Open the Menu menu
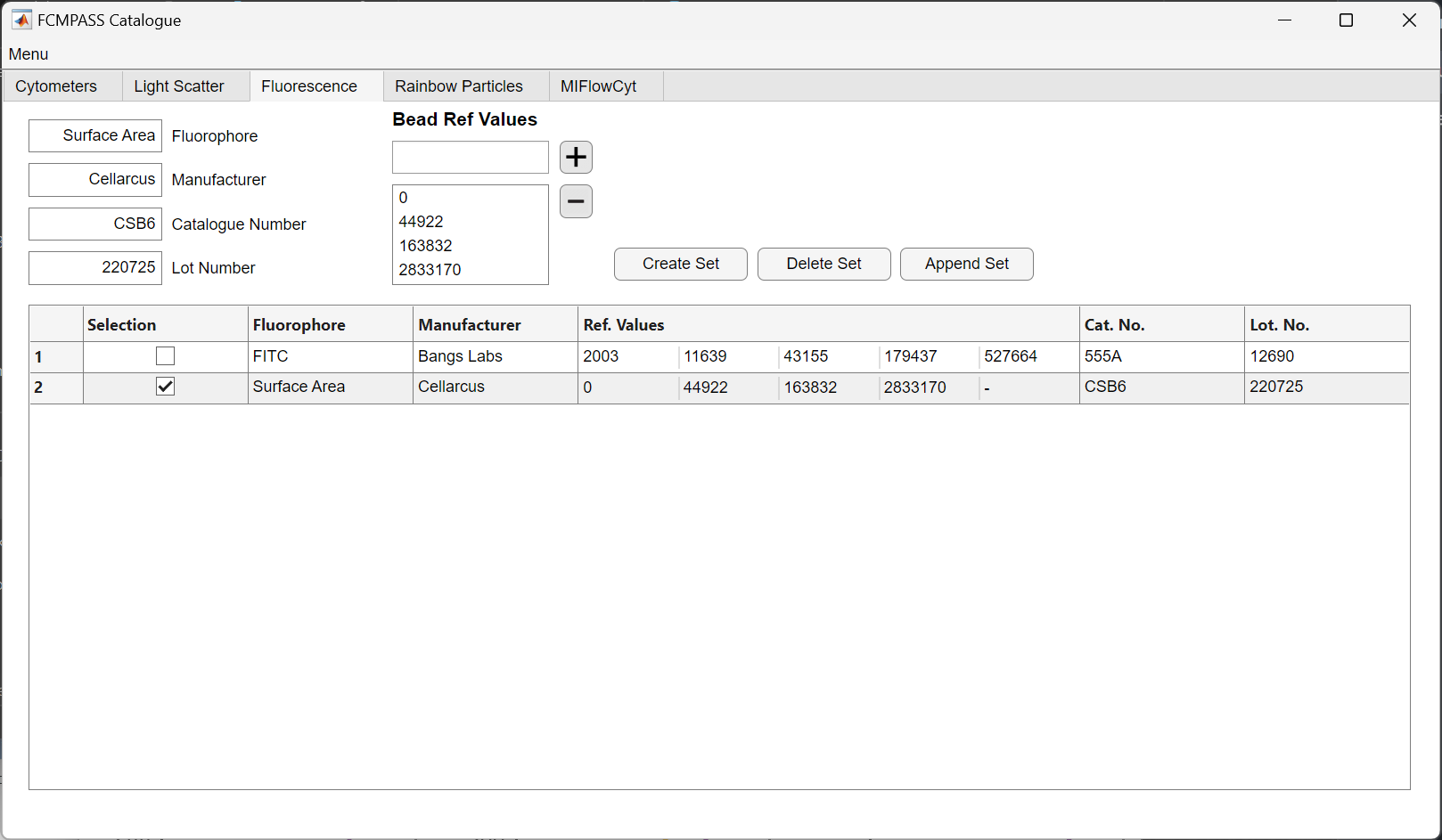 coord(29,54)
